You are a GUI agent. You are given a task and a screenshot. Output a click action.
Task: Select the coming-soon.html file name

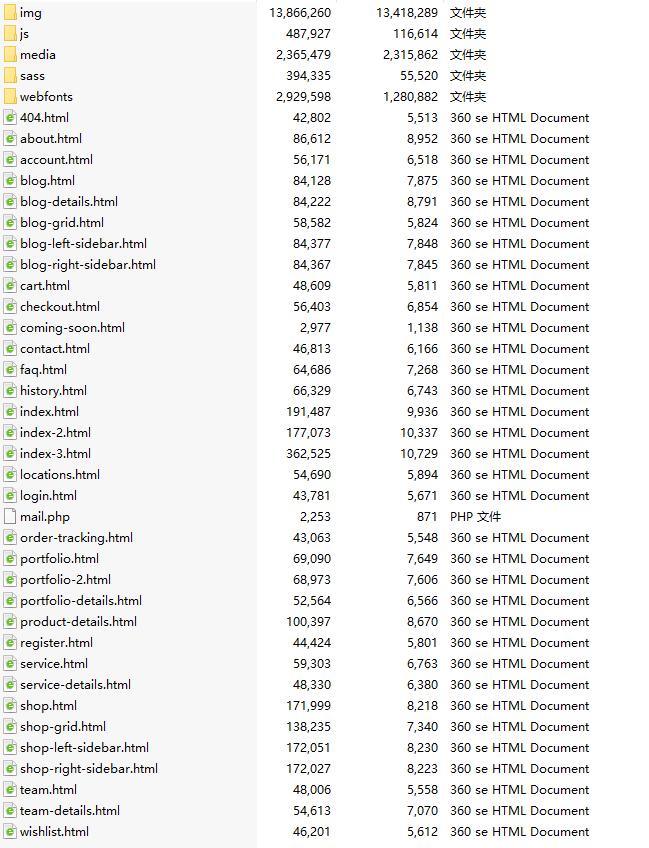[72, 328]
